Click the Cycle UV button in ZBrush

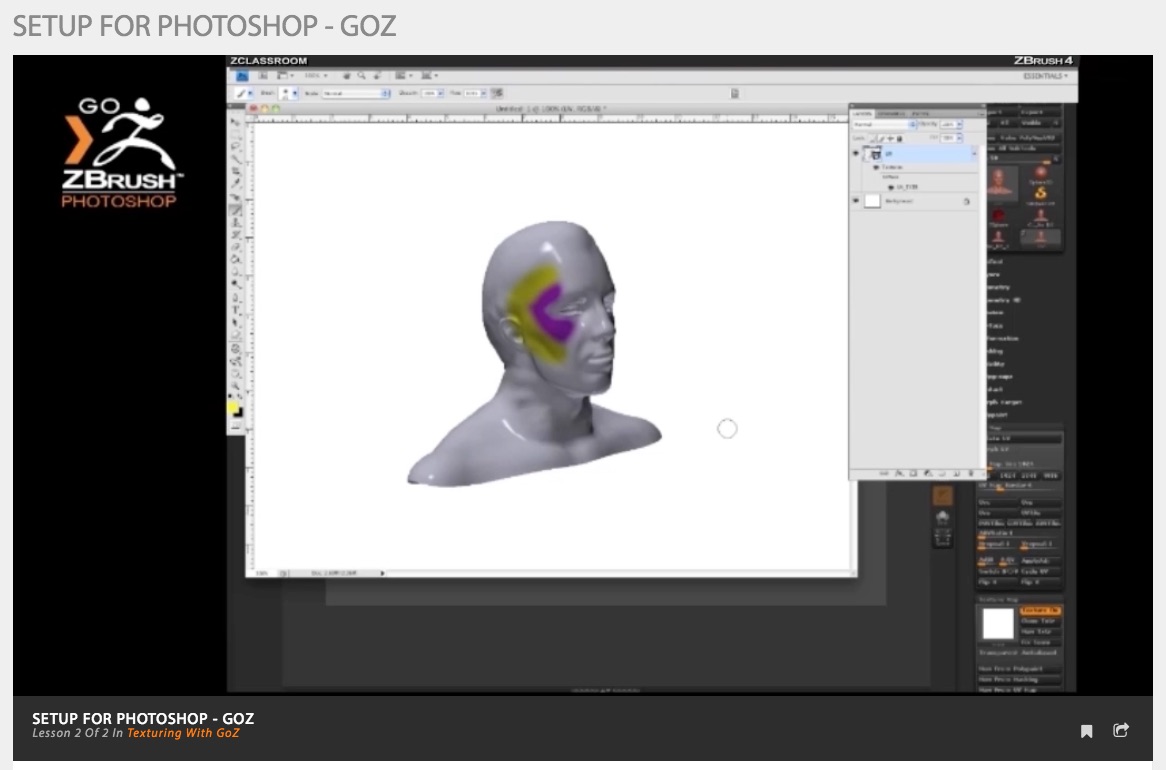[1040, 571]
